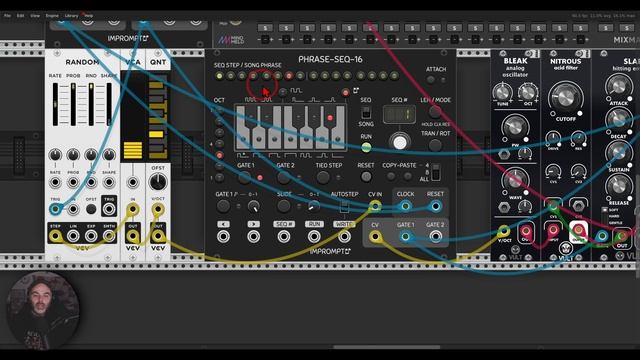Click the QNT keyboard note display

click(x=158, y=117)
